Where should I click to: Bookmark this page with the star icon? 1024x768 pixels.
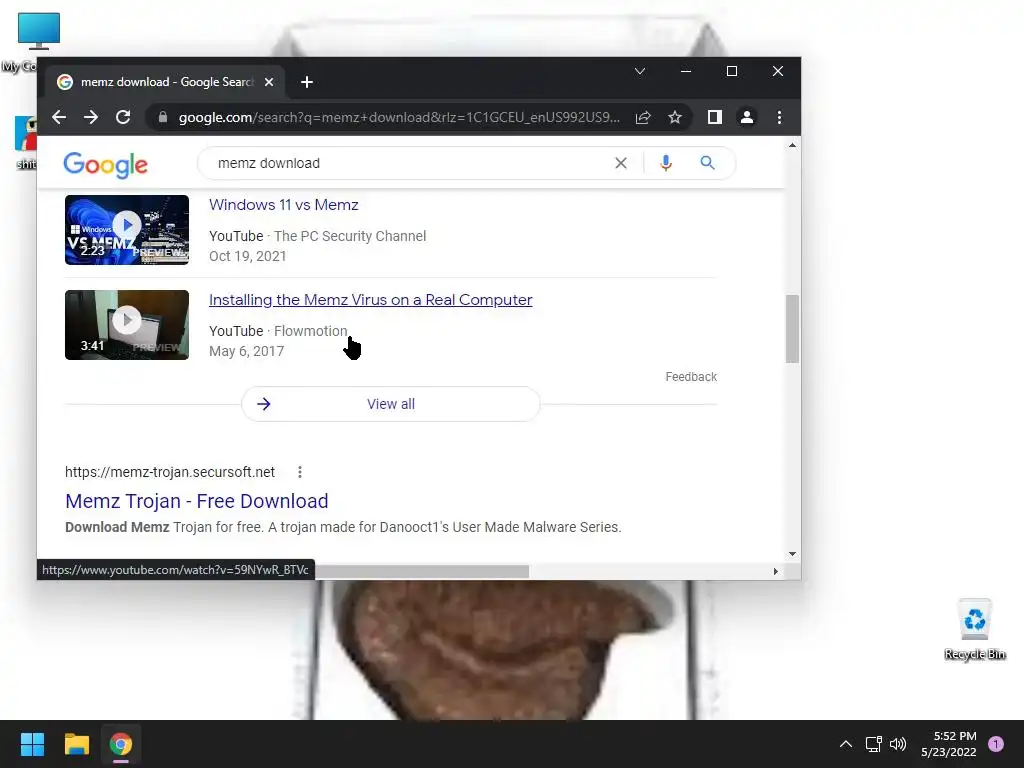(x=675, y=118)
